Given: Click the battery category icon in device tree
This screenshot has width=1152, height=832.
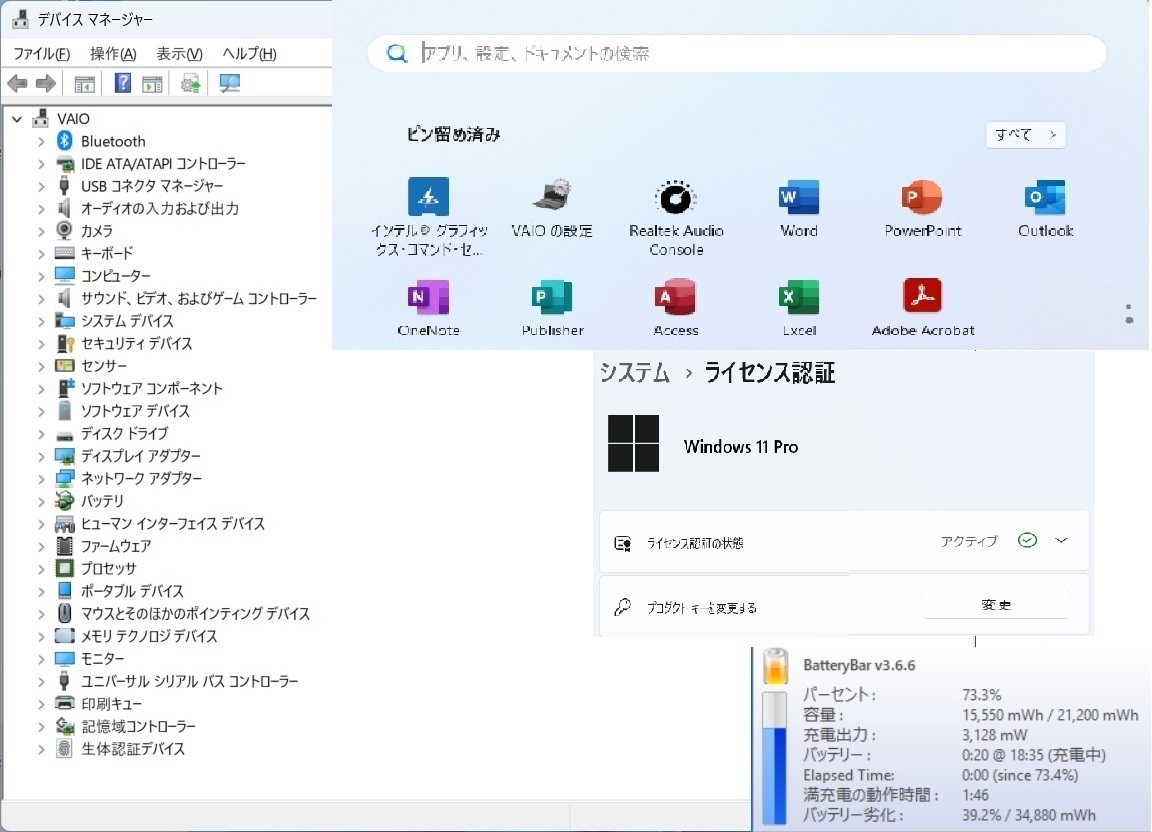Looking at the screenshot, I should [x=65, y=501].
